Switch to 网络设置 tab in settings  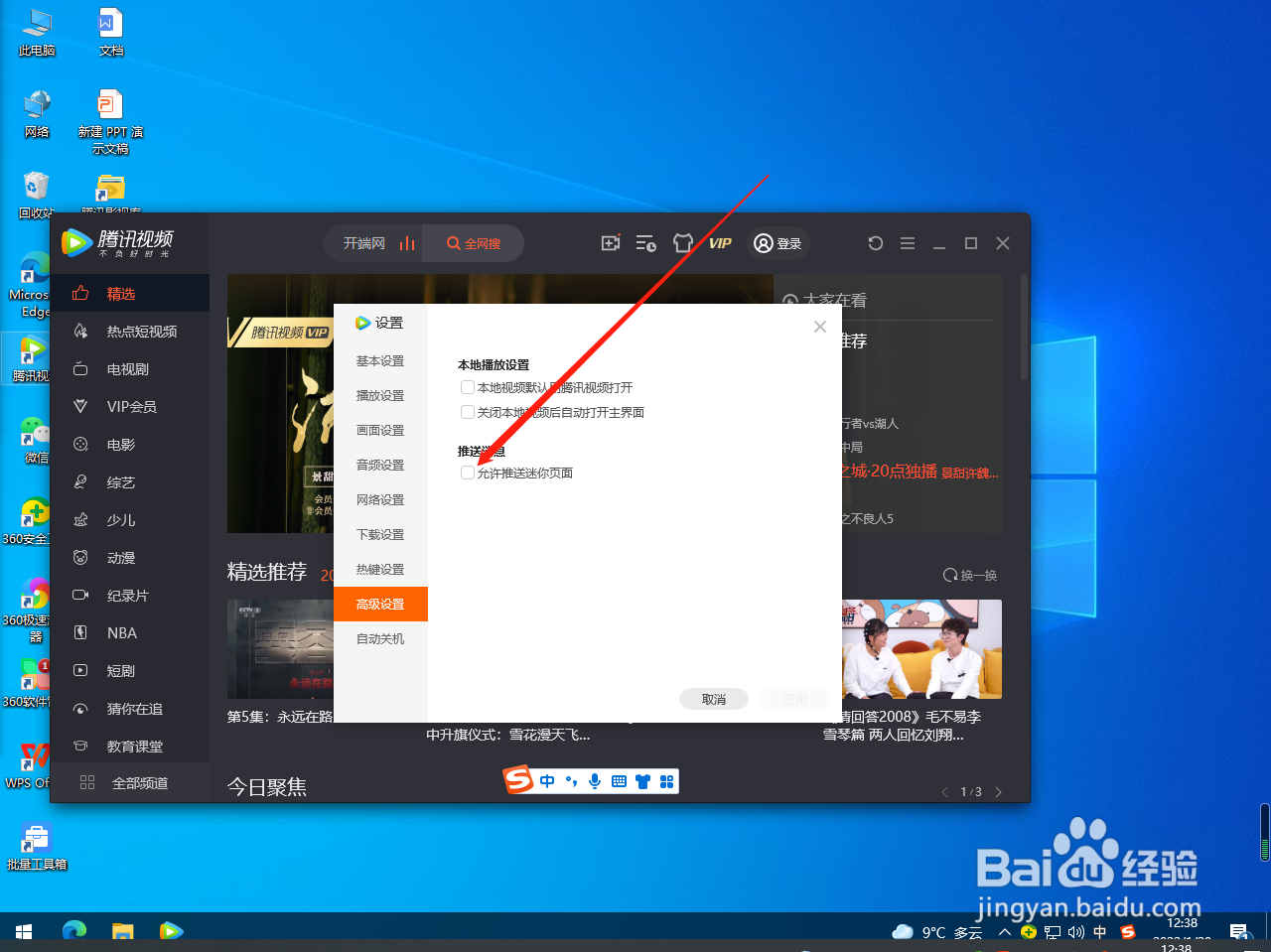tap(380, 499)
